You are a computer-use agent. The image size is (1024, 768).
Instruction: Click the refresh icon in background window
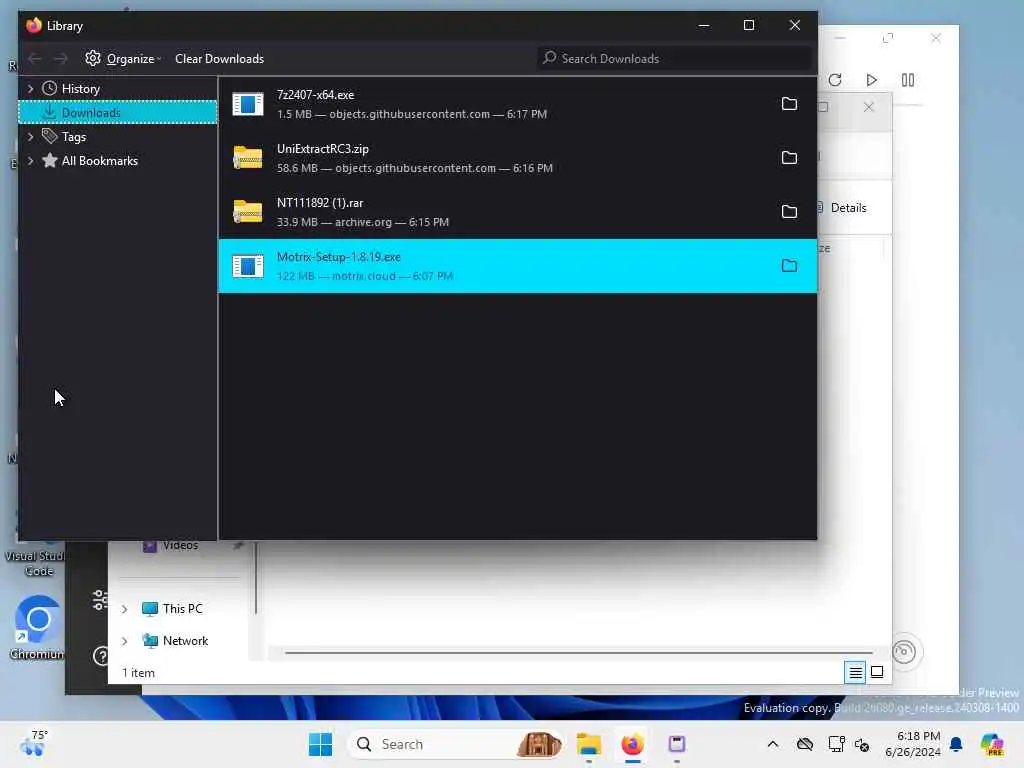pyautogui.click(x=835, y=80)
